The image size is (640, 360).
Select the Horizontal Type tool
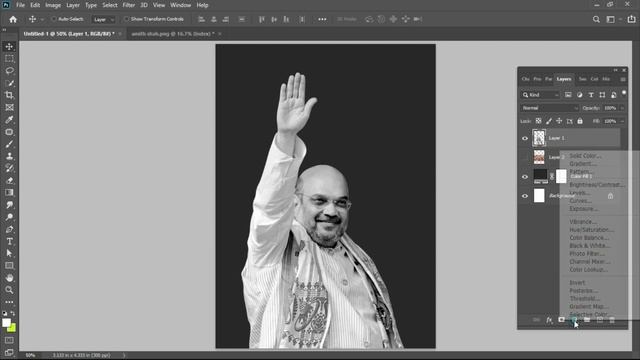[x=9, y=241]
